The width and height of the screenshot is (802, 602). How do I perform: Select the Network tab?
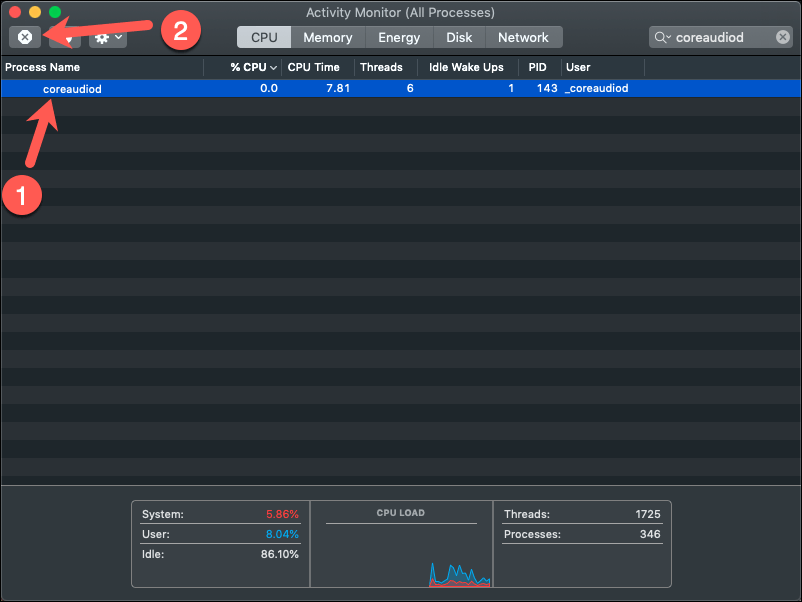coord(523,37)
